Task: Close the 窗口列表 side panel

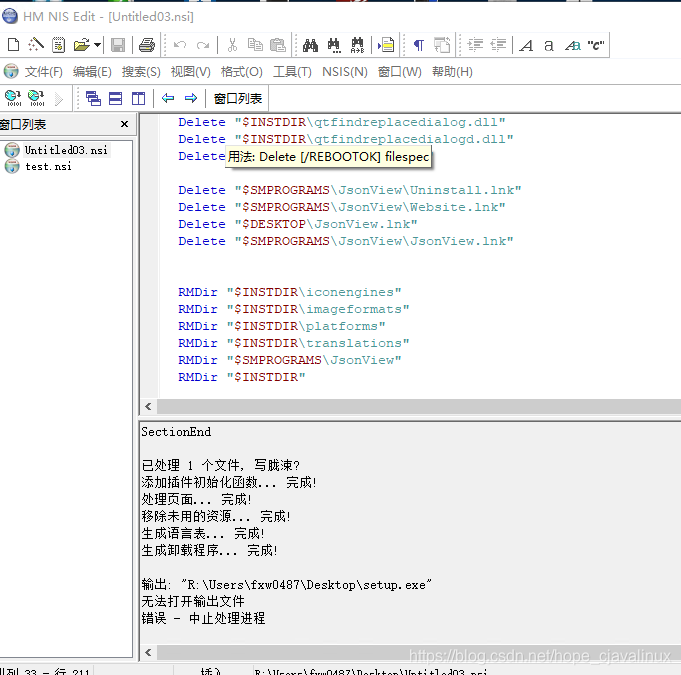Action: pyautogui.click(x=124, y=124)
